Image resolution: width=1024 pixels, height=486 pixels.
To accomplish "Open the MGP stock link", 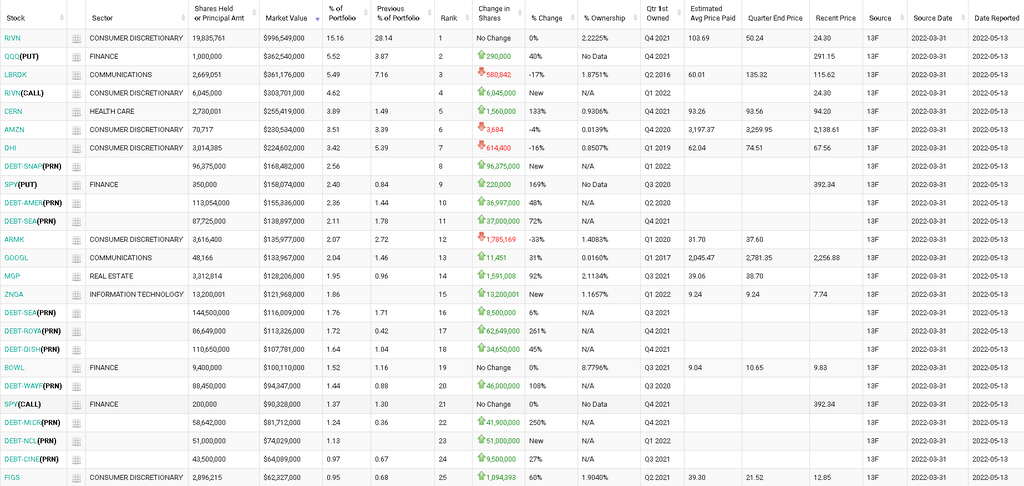I will coord(11,276).
